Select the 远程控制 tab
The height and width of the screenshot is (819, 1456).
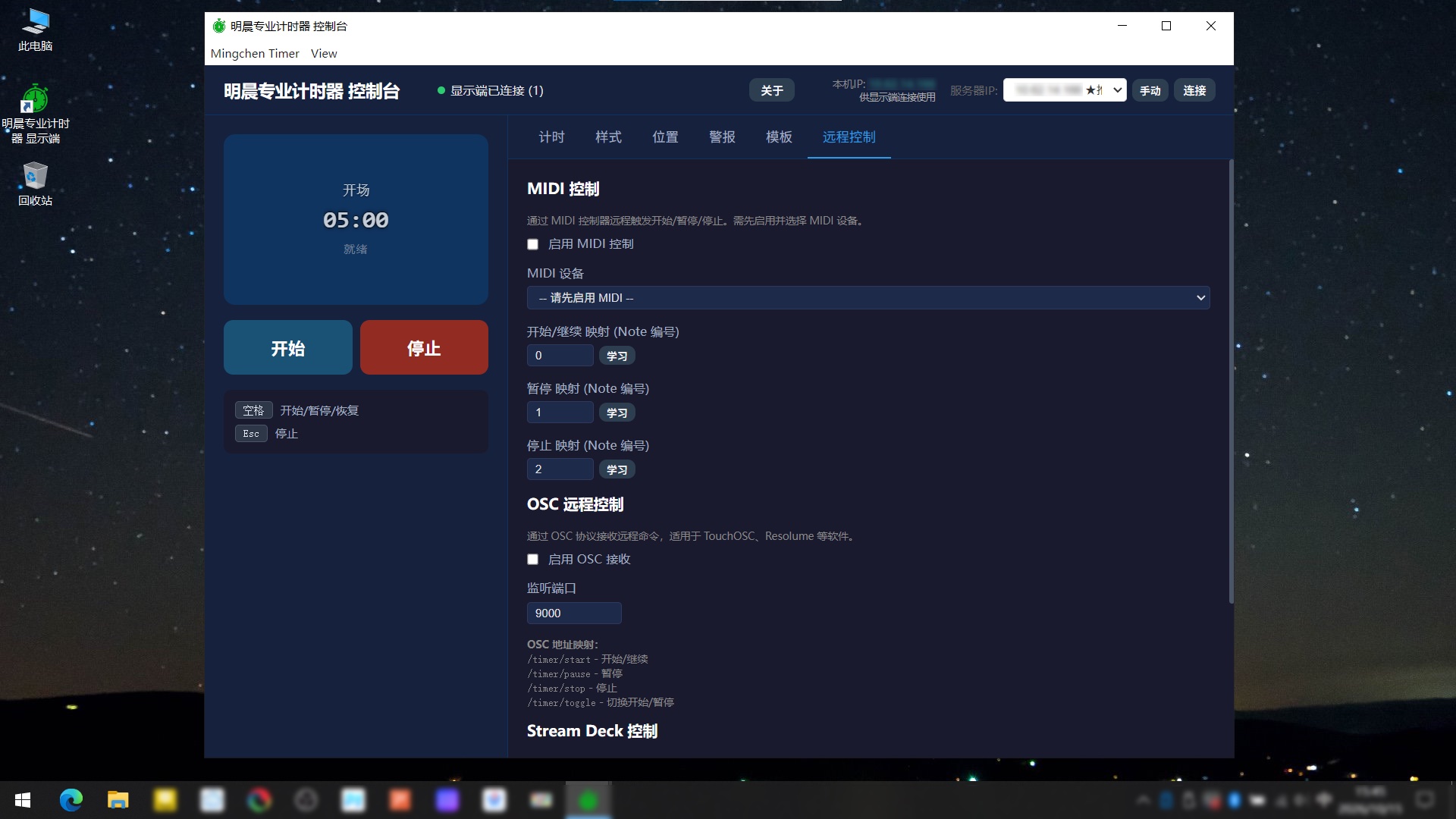pos(849,137)
